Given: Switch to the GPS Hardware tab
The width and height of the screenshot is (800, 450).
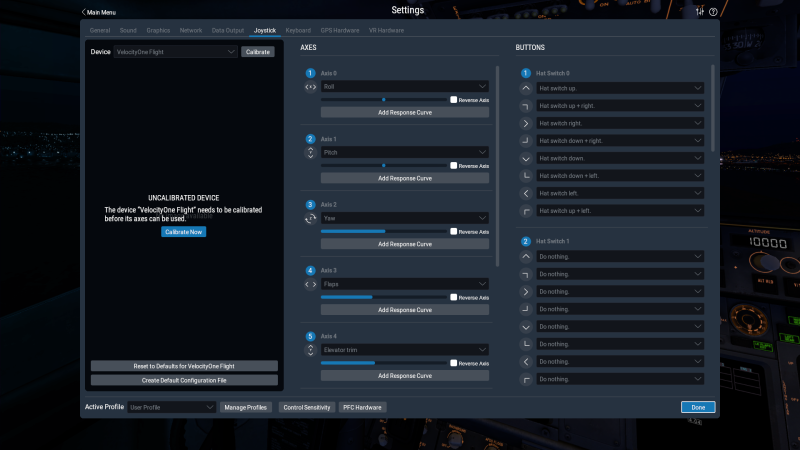Looking at the screenshot, I should point(340,31).
